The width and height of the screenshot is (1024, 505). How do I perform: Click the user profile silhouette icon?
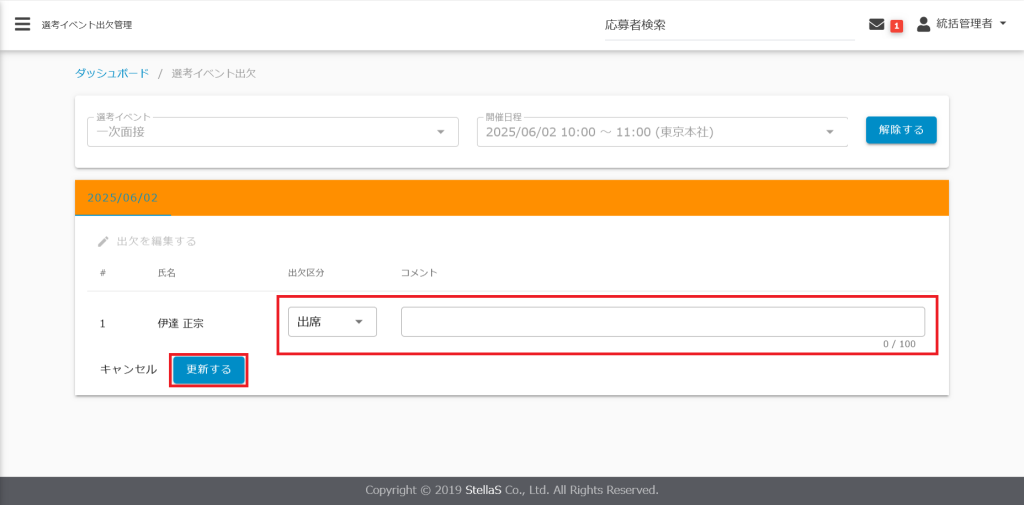click(x=923, y=24)
